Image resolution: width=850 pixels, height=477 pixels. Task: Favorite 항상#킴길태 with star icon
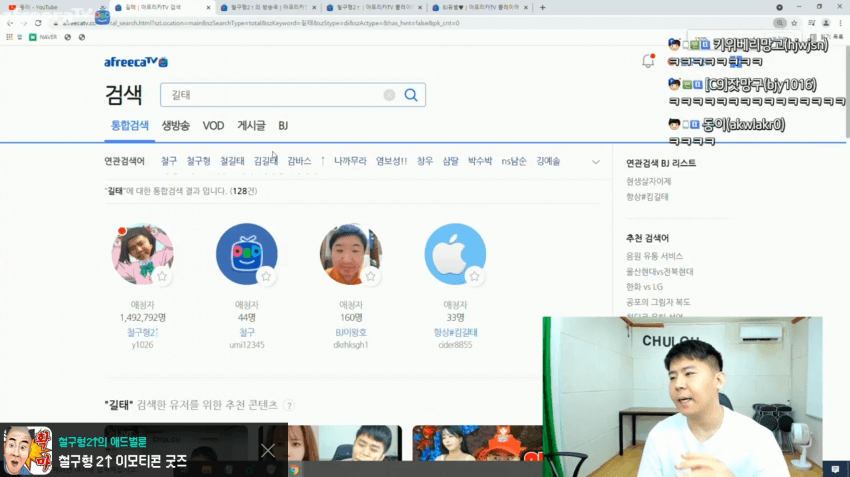tap(474, 276)
